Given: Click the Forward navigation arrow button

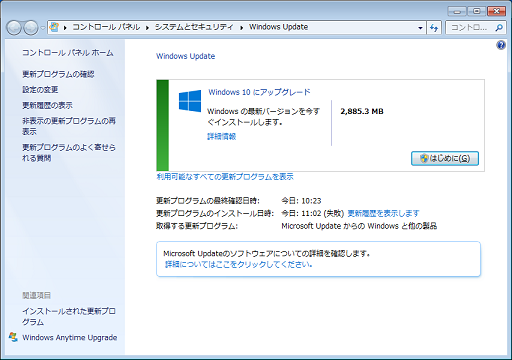Looking at the screenshot, I should (x=31, y=28).
